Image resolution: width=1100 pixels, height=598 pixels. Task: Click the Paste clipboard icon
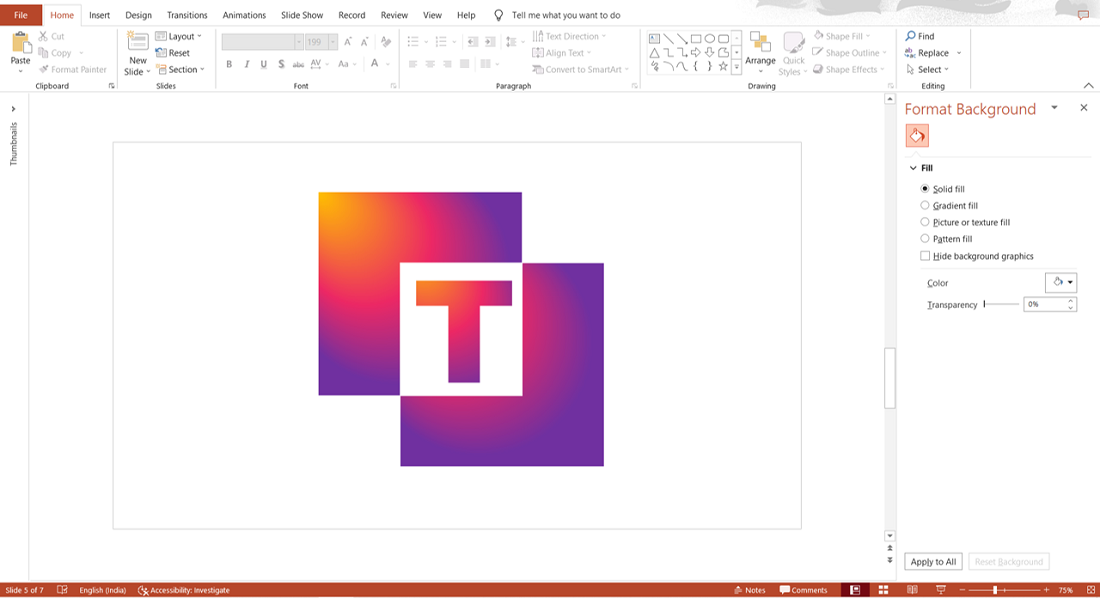tap(20, 44)
